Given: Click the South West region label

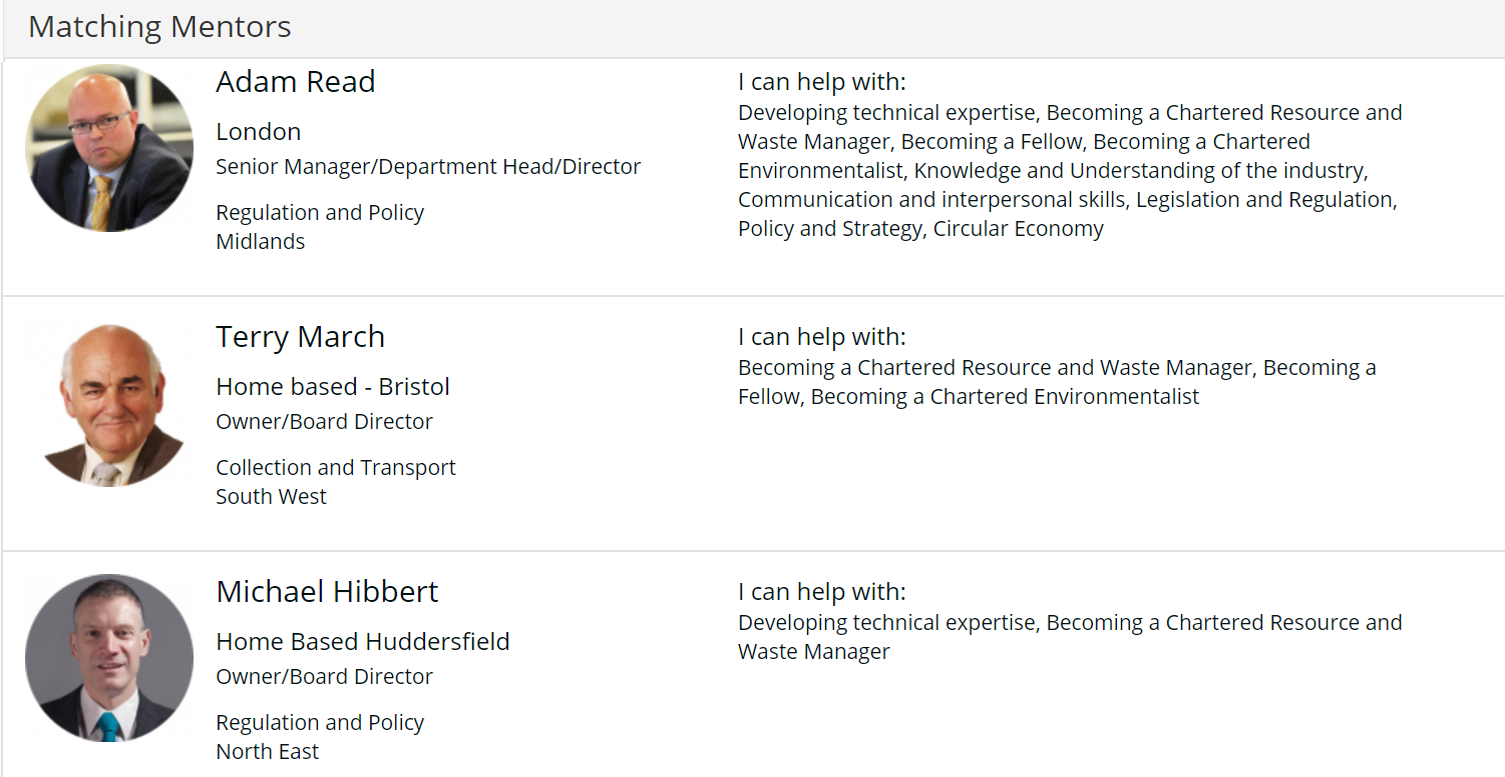Looking at the screenshot, I should 271,497.
